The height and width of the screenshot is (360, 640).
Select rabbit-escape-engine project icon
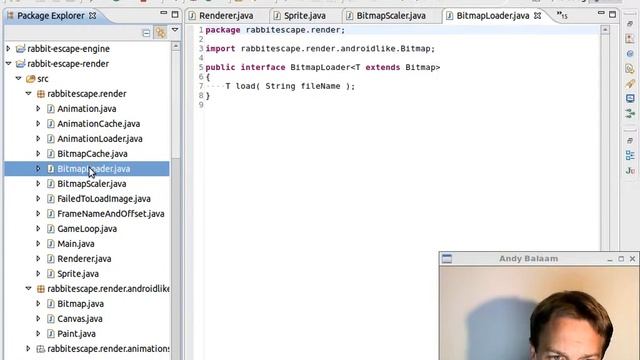point(20,49)
